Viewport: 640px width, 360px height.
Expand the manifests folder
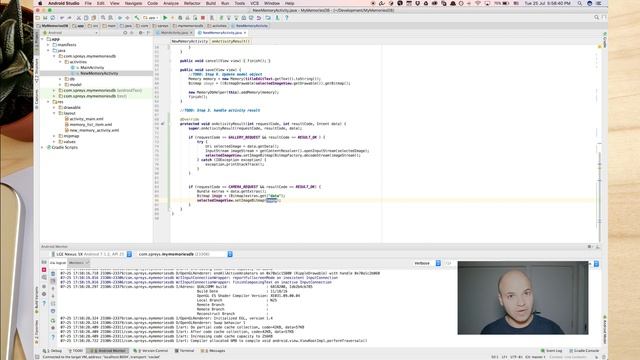[x=49, y=45]
